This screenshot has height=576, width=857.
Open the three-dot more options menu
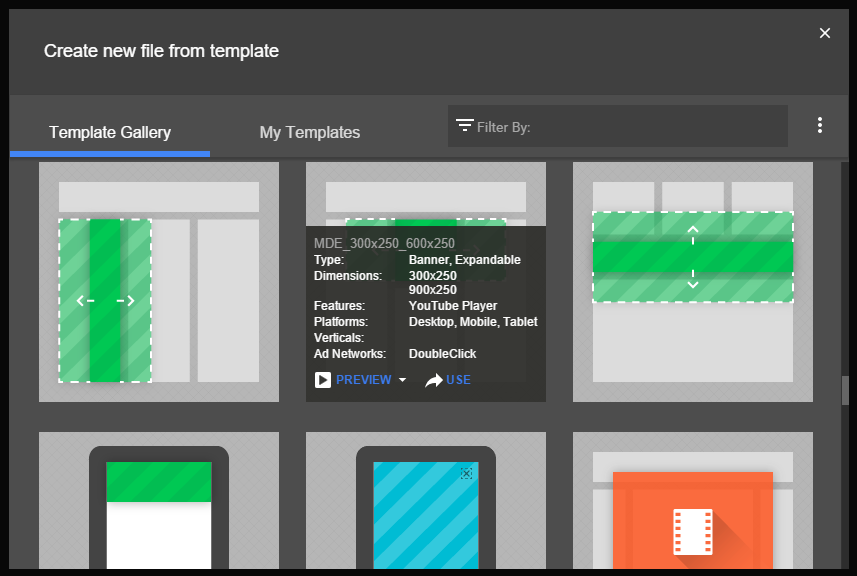[820, 126]
